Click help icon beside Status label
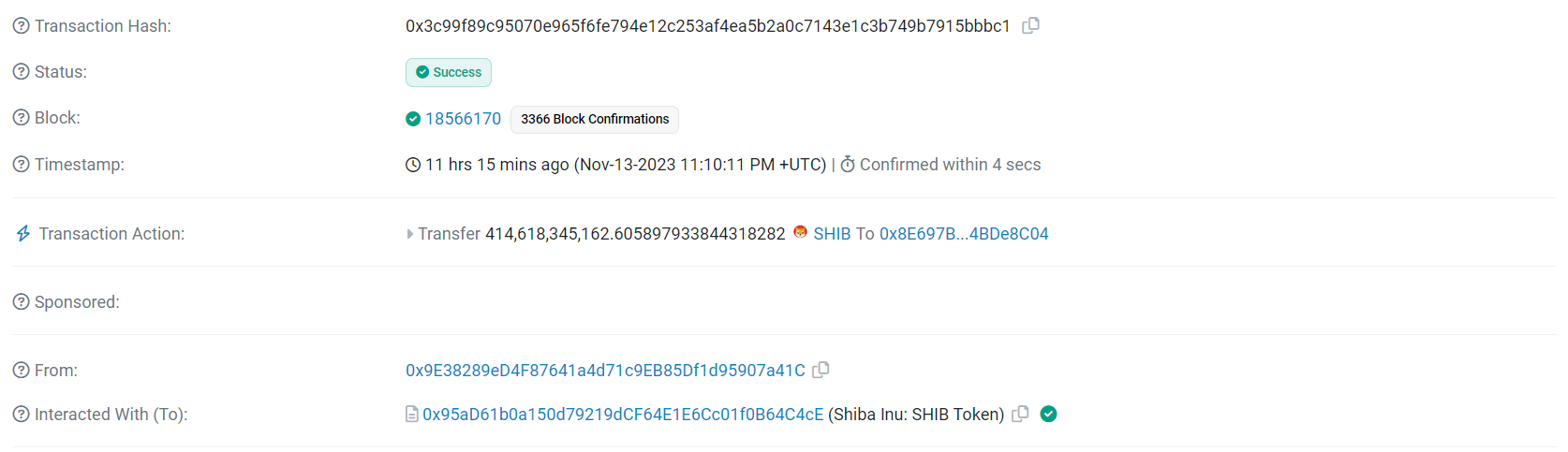The image size is (1568, 452). (22, 72)
